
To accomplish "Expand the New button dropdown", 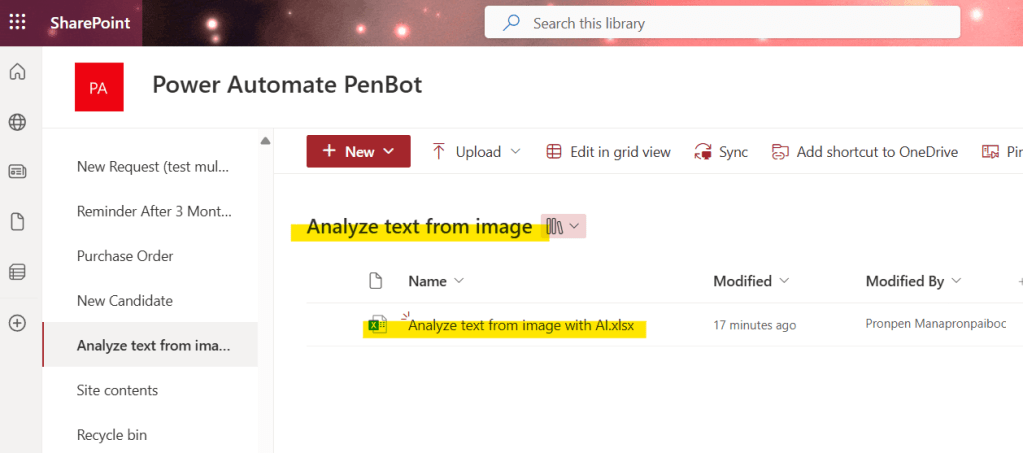I will click(x=358, y=152).
